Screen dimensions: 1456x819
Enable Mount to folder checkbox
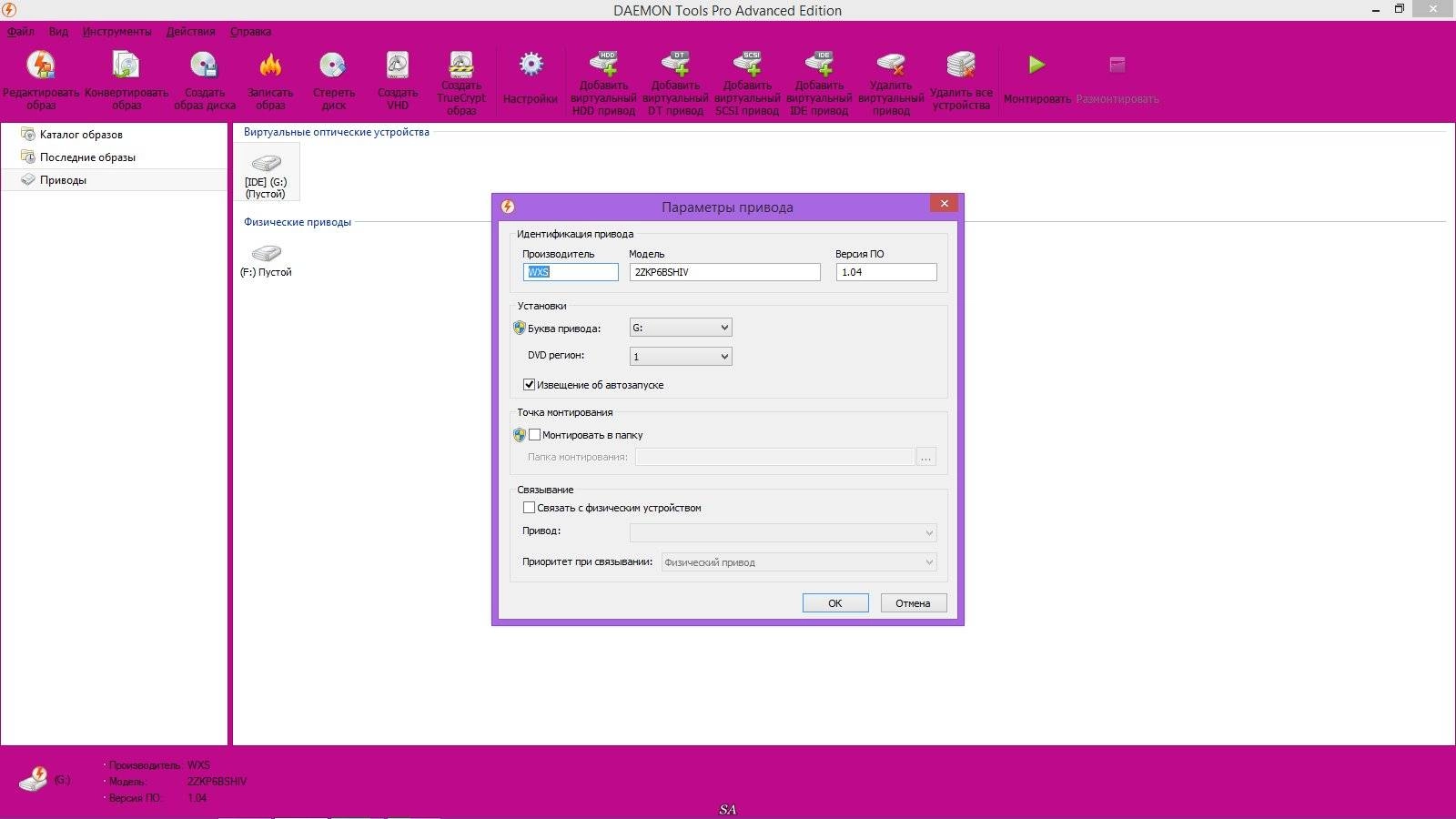pyautogui.click(x=534, y=435)
